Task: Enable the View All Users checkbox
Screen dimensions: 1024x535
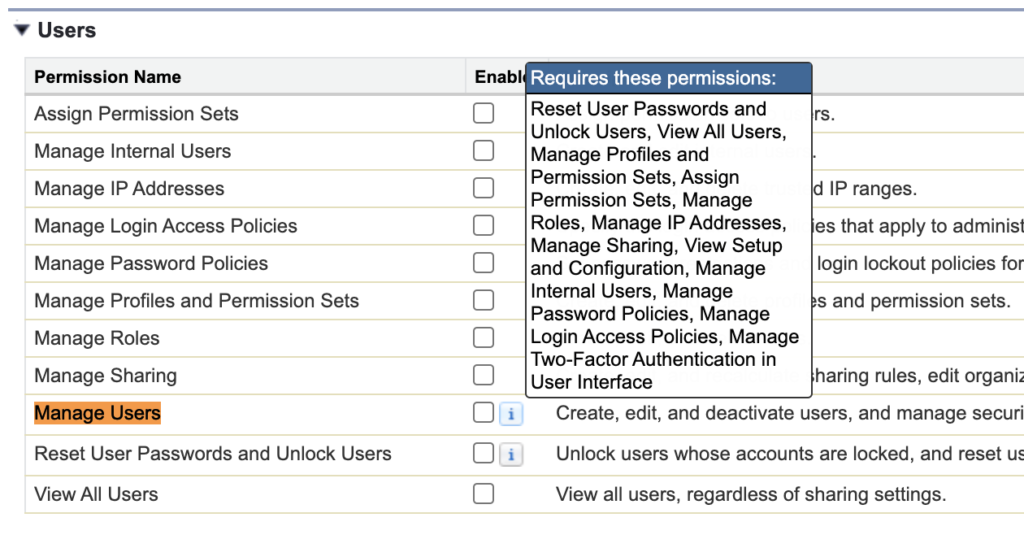Action: coord(484,494)
